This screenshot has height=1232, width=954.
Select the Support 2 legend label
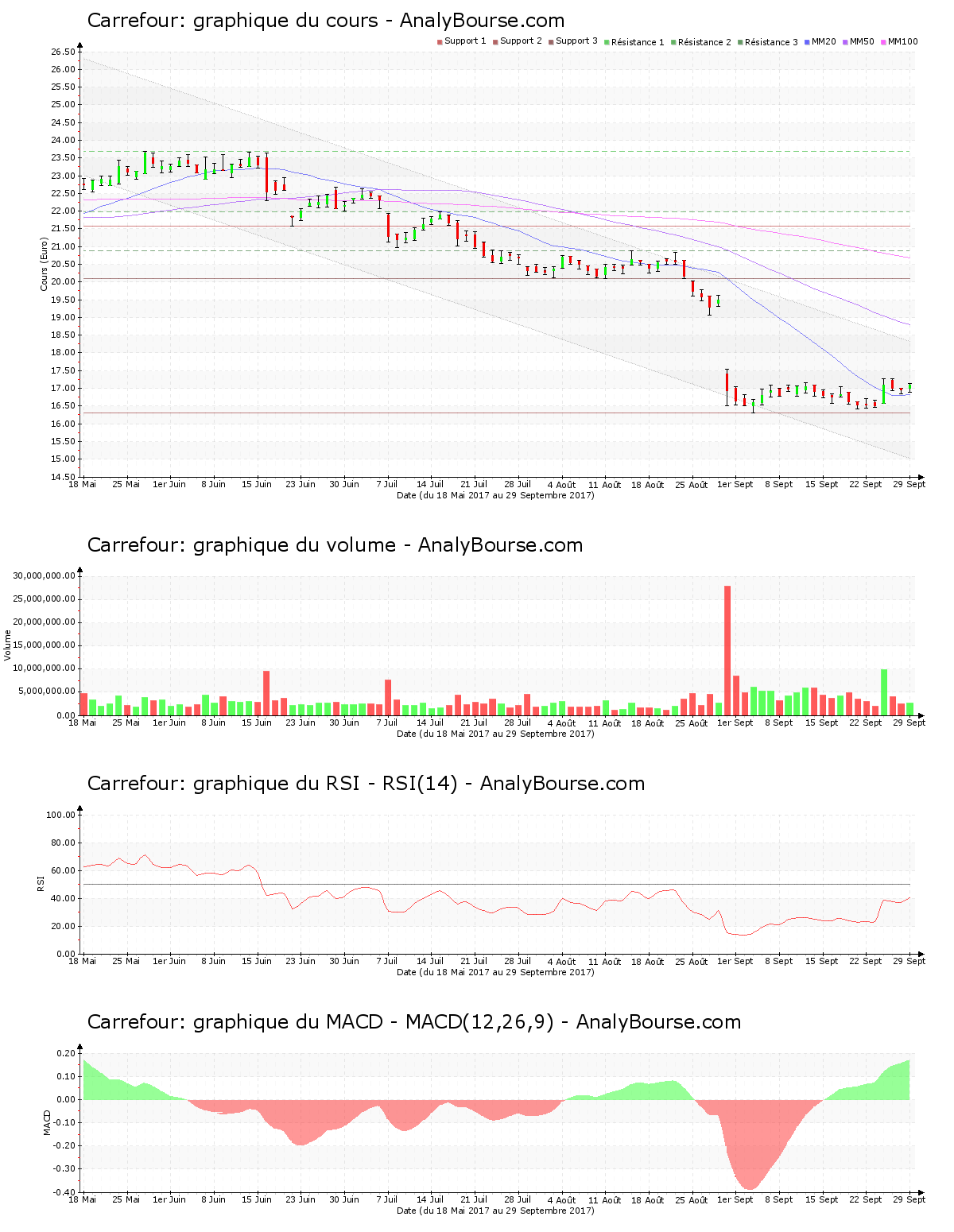click(x=521, y=41)
